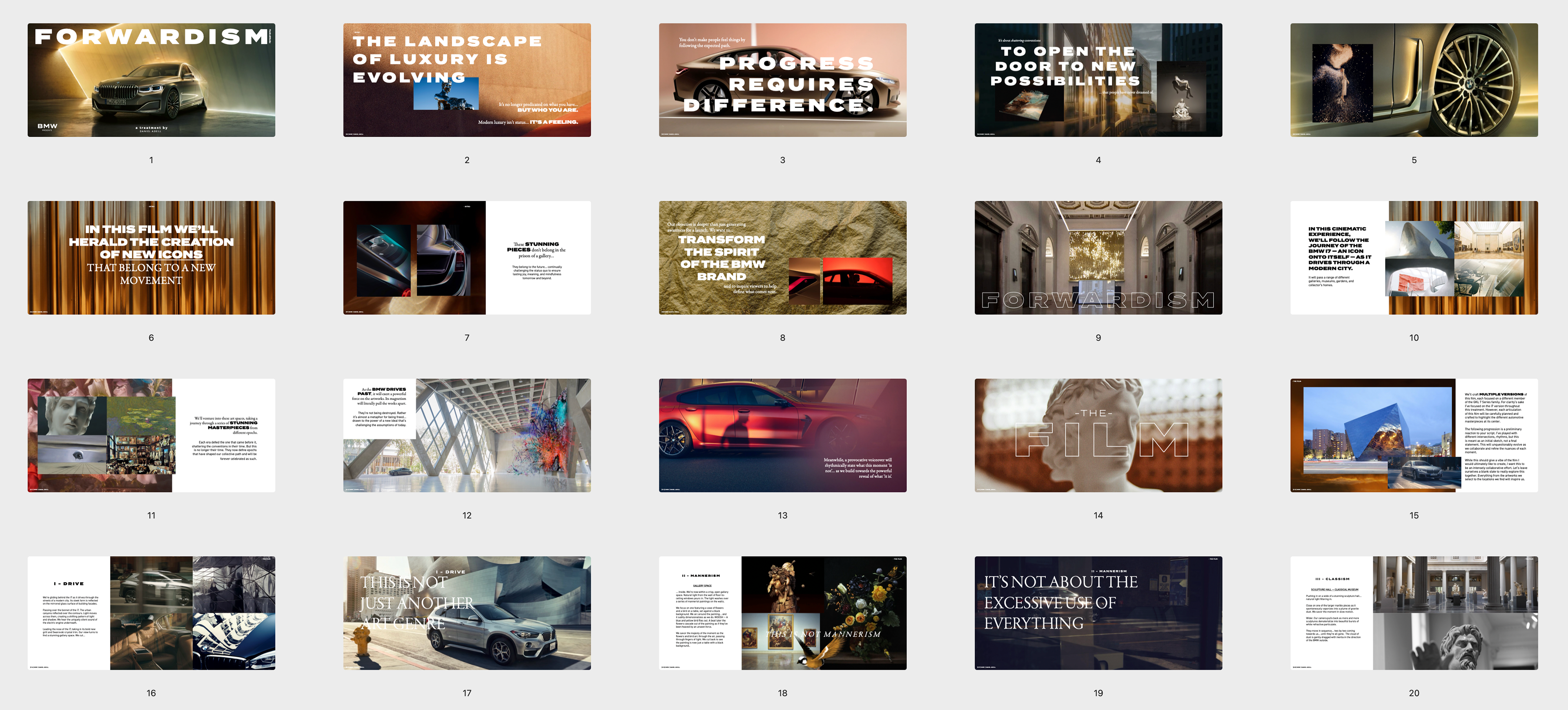Select 'These Stunning Pieces' slide 7
This screenshot has width=1568, height=710.
point(467,257)
